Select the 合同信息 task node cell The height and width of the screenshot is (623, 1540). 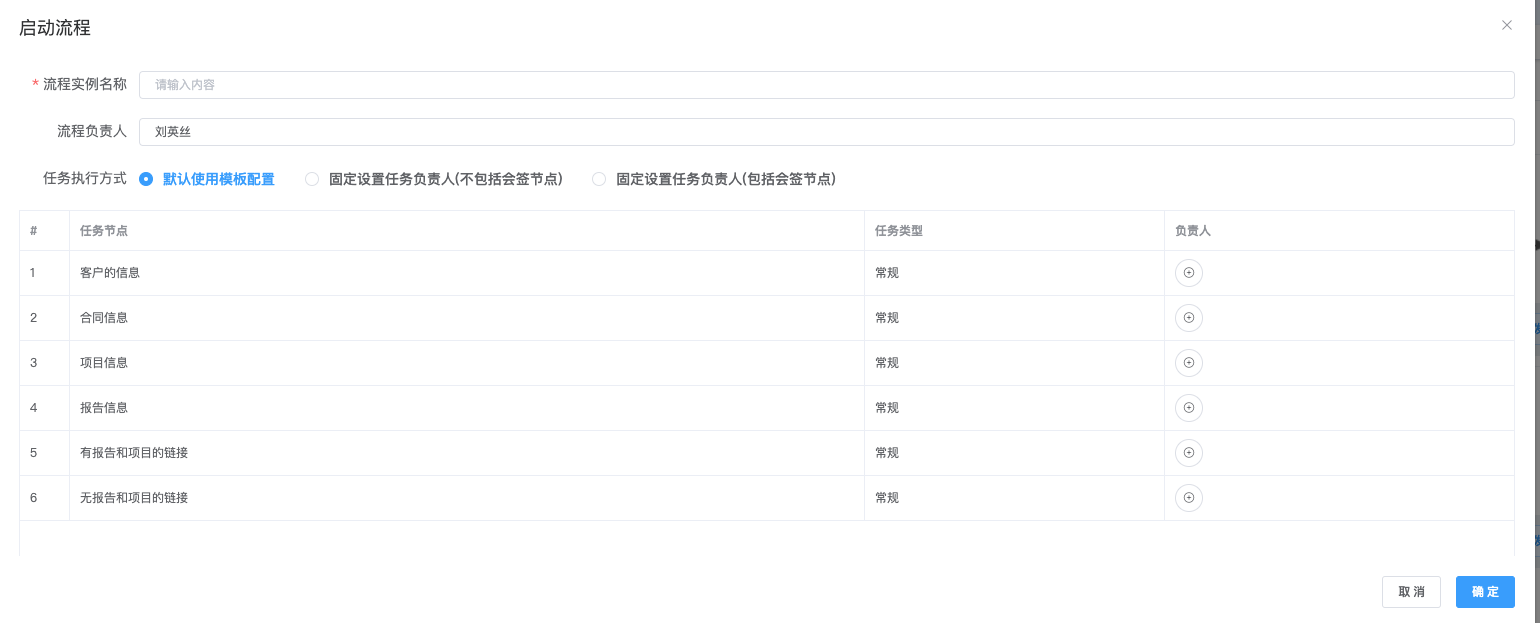[466, 317]
